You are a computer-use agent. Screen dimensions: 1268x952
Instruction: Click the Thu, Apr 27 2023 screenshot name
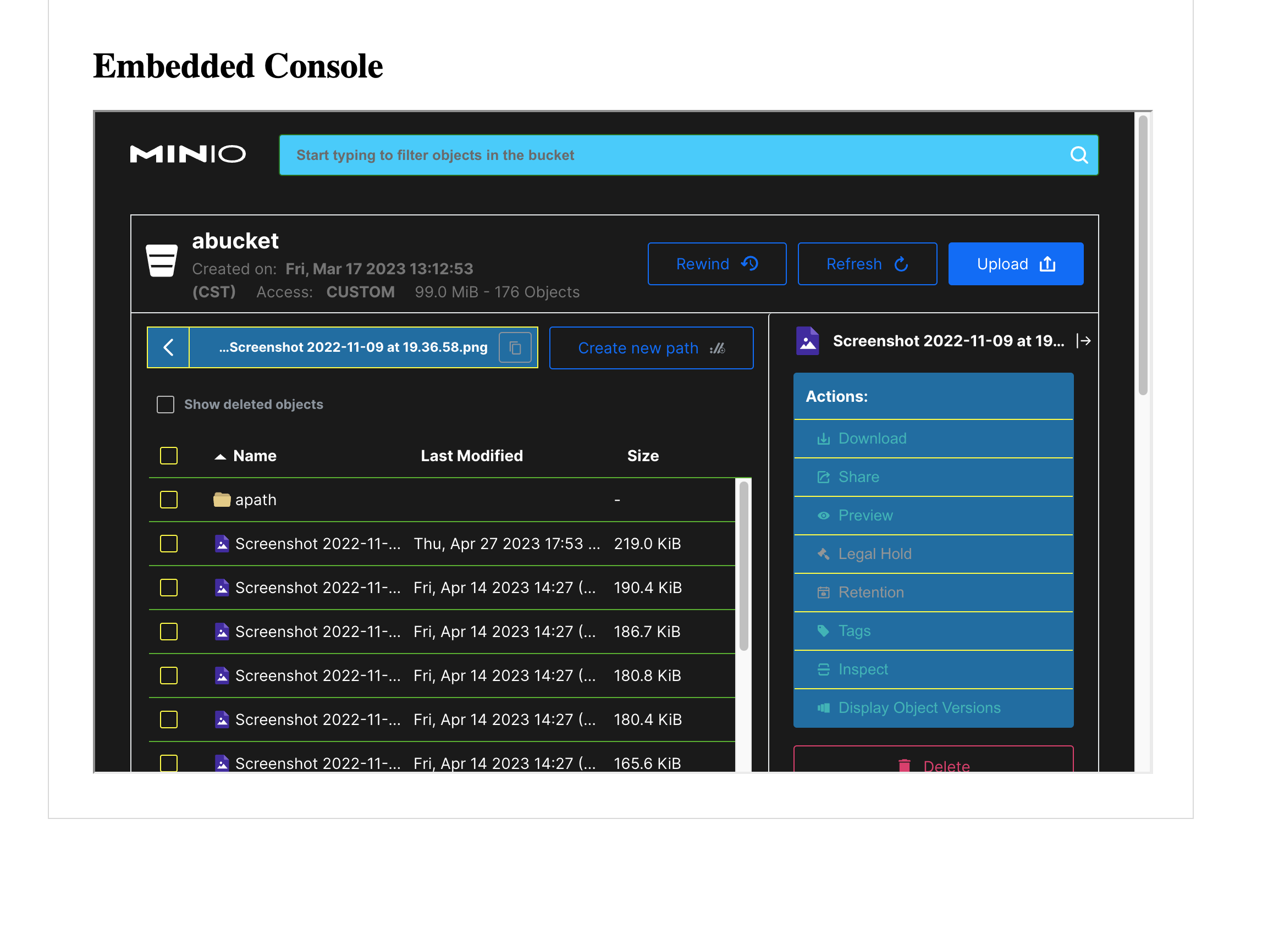(x=318, y=544)
